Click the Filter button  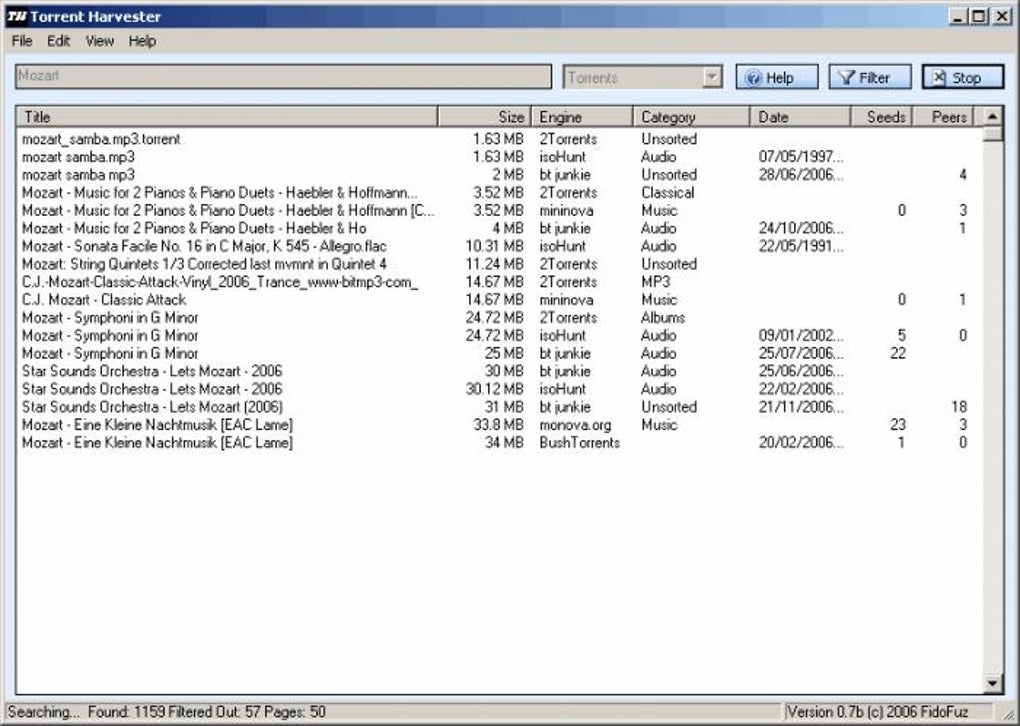[x=870, y=77]
